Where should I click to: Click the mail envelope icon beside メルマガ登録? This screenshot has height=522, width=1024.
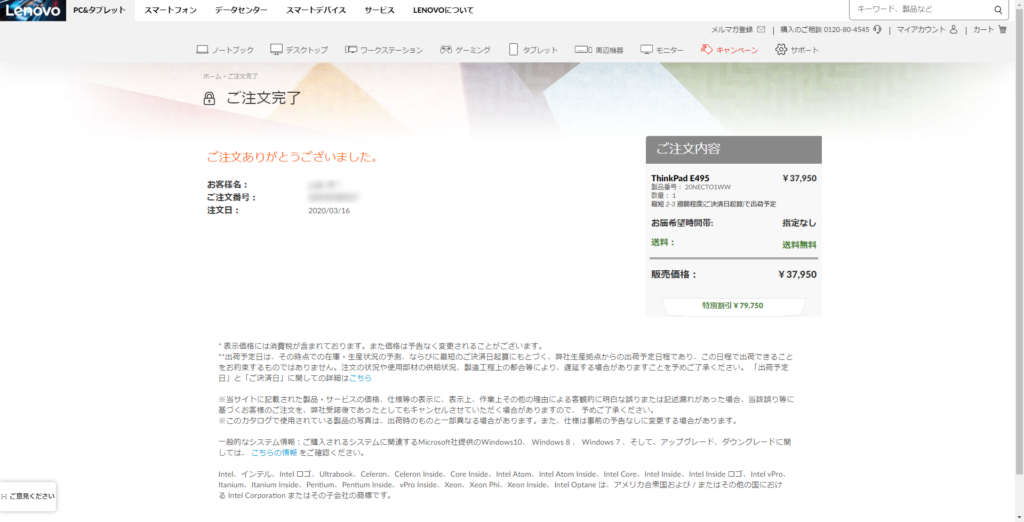point(761,29)
